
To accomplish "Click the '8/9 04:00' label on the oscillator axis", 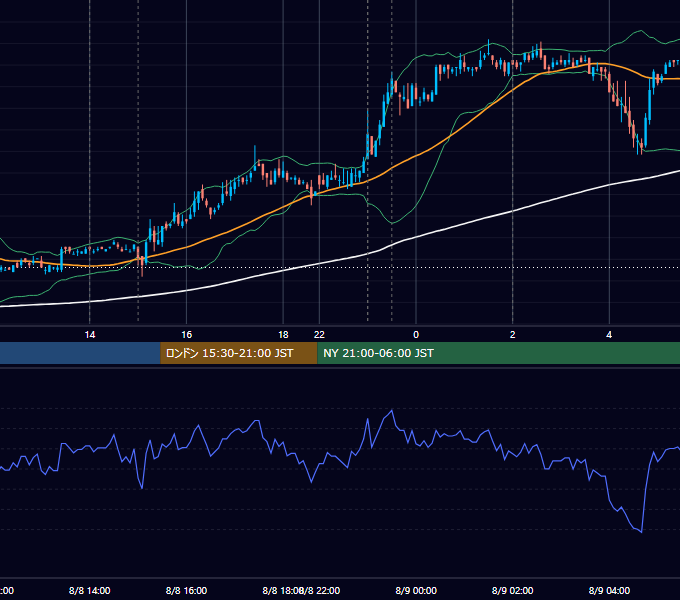I will click(609, 590).
